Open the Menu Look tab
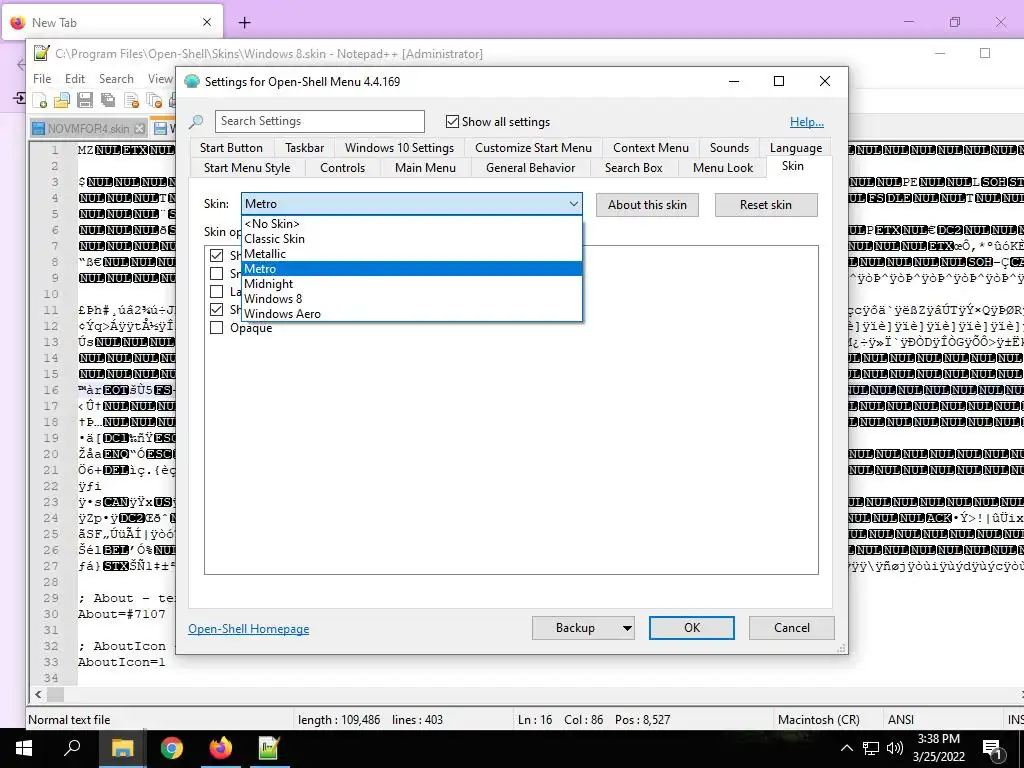Image resolution: width=1024 pixels, height=768 pixels. pos(723,168)
